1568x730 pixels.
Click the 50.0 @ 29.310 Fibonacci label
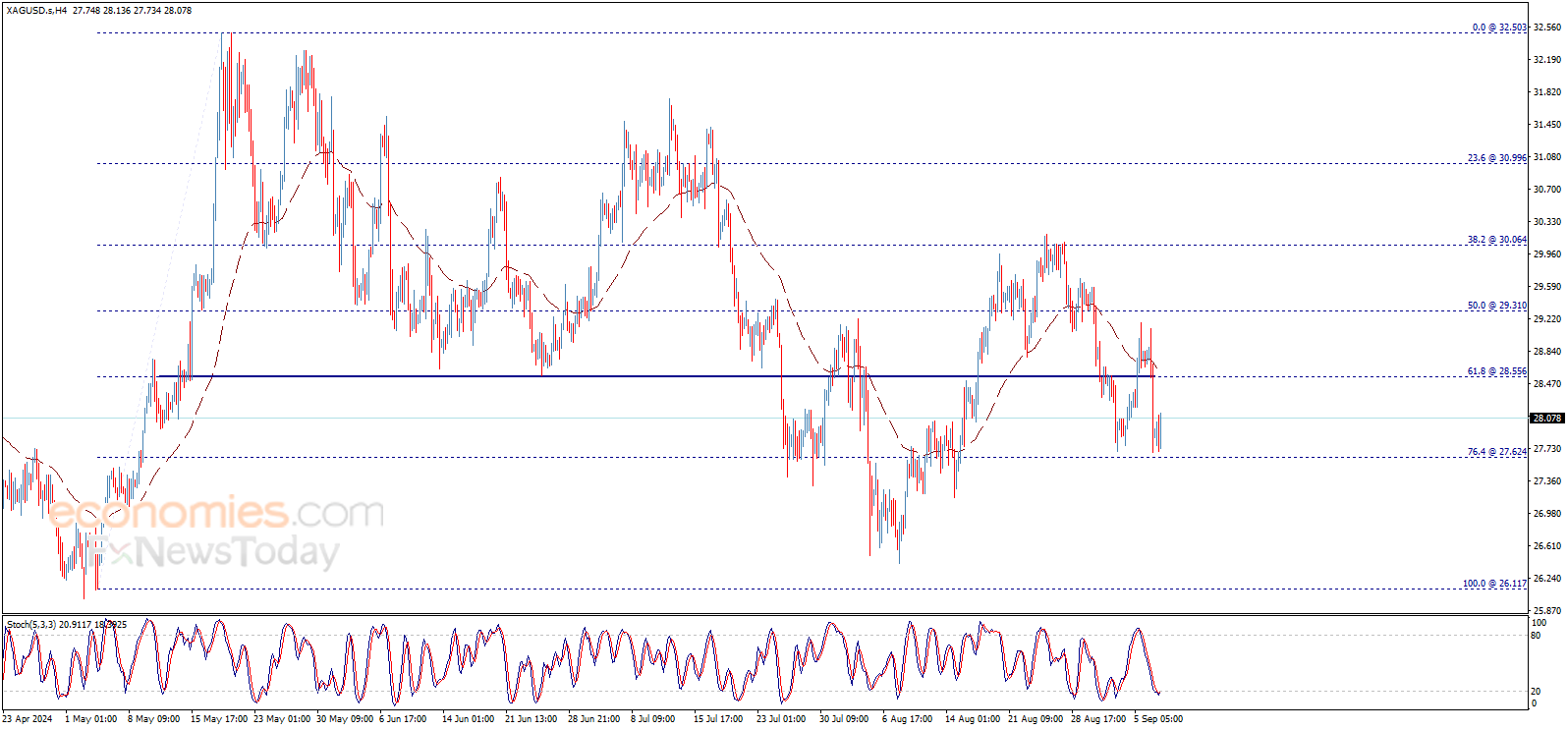tap(1497, 306)
